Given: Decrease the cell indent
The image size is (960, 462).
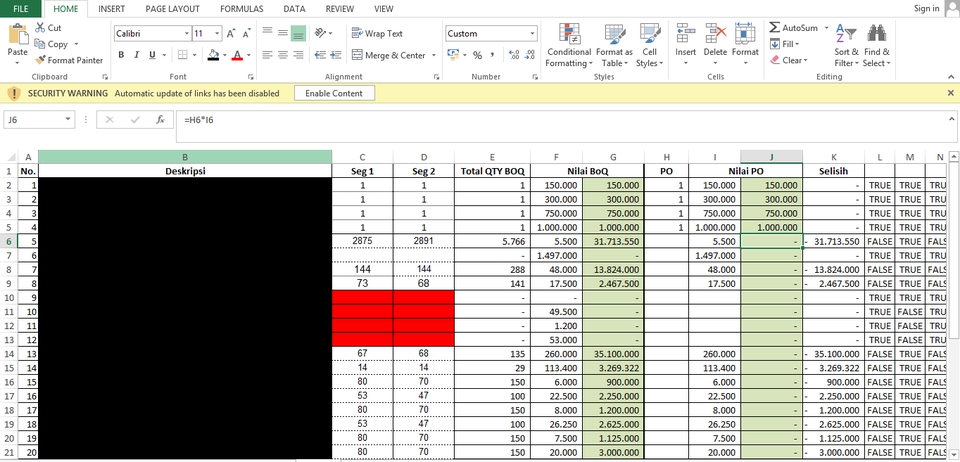Looking at the screenshot, I should coord(320,55).
